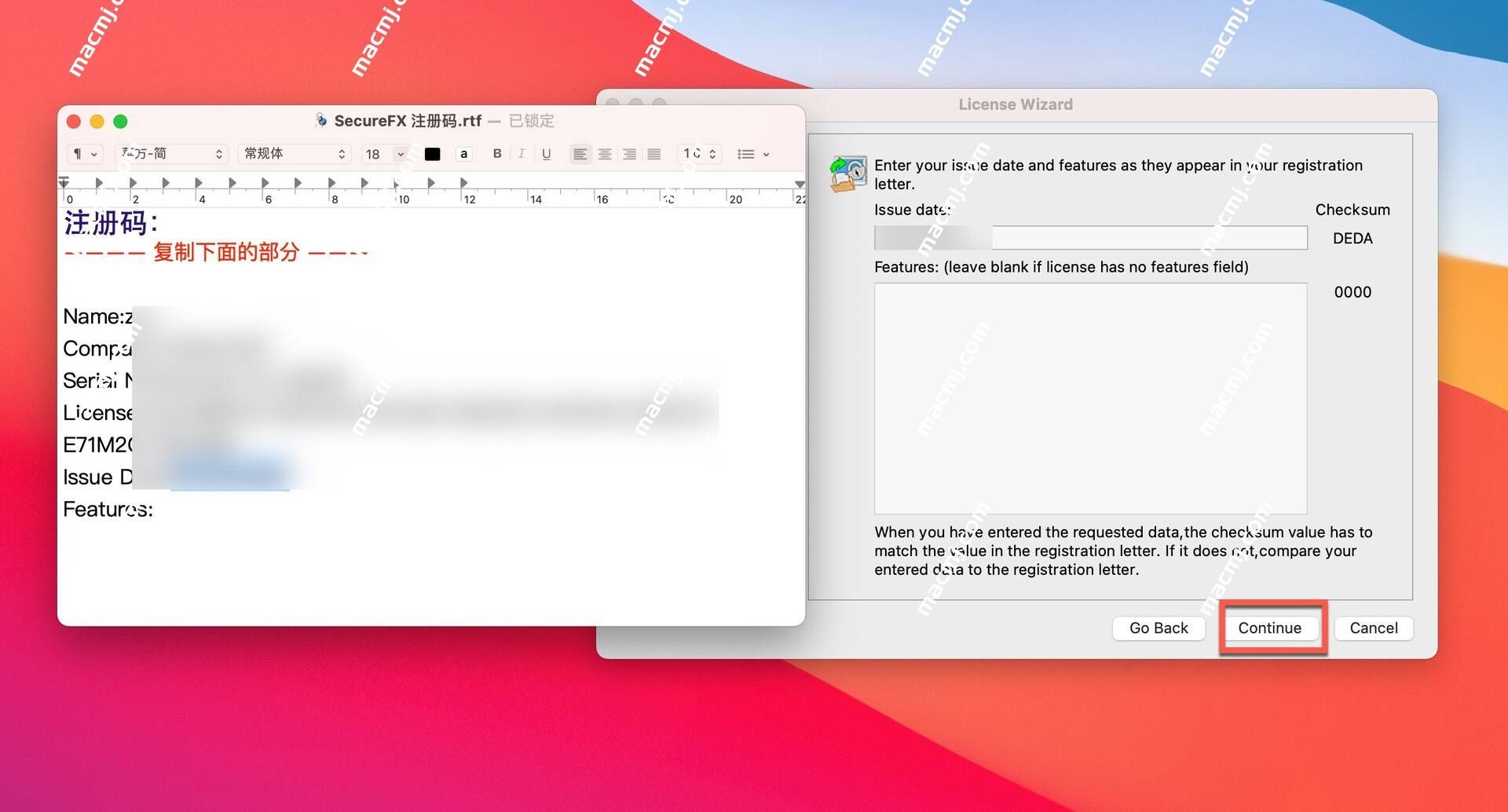Open the typeface style popup 常规体
Screen dimensions: 1508x812
(x=294, y=154)
